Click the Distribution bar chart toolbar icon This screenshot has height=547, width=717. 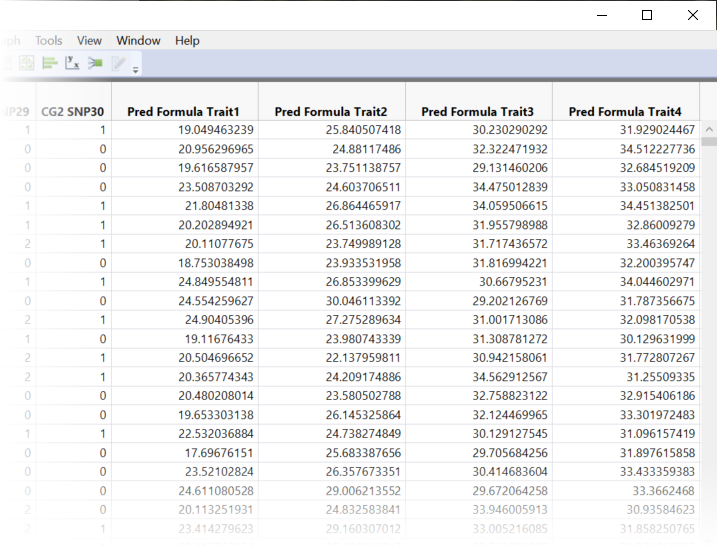[x=49, y=63]
